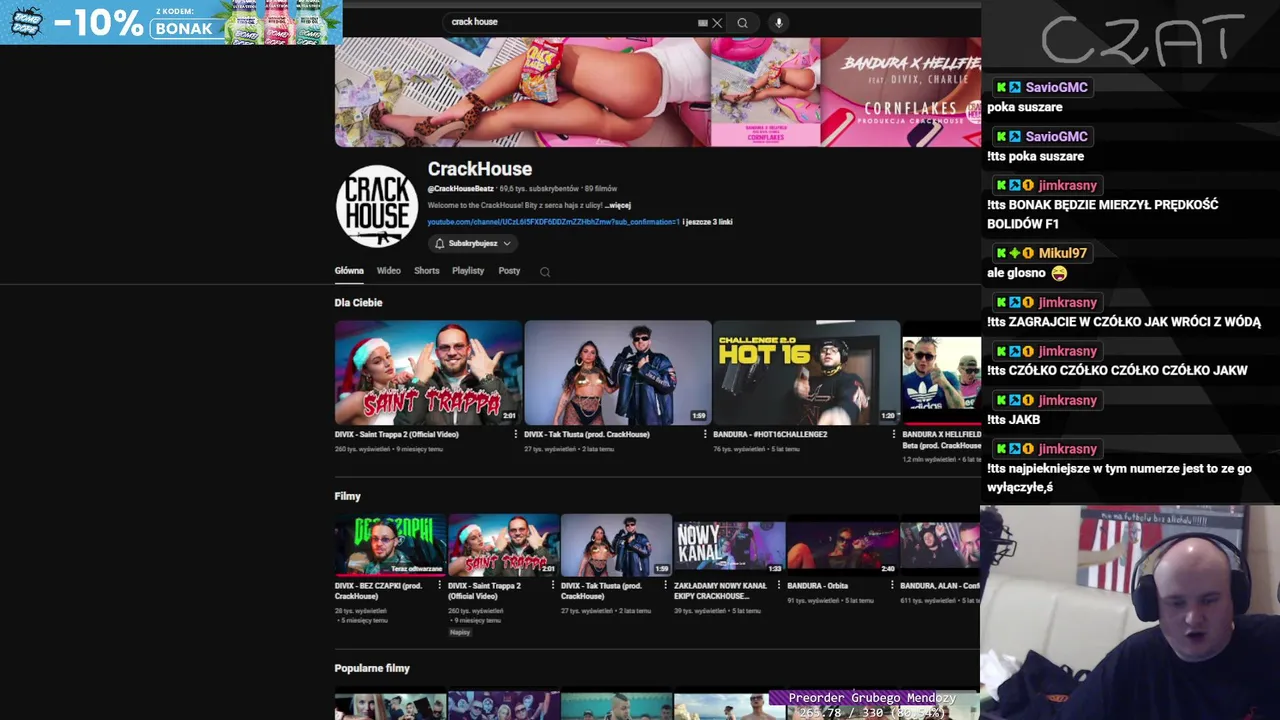Click the -10% BONAK promo banner

171,22
